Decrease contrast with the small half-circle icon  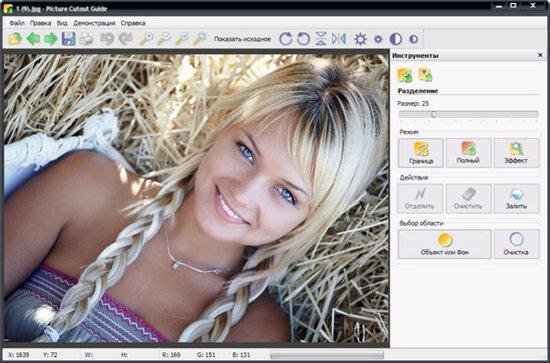(414, 39)
